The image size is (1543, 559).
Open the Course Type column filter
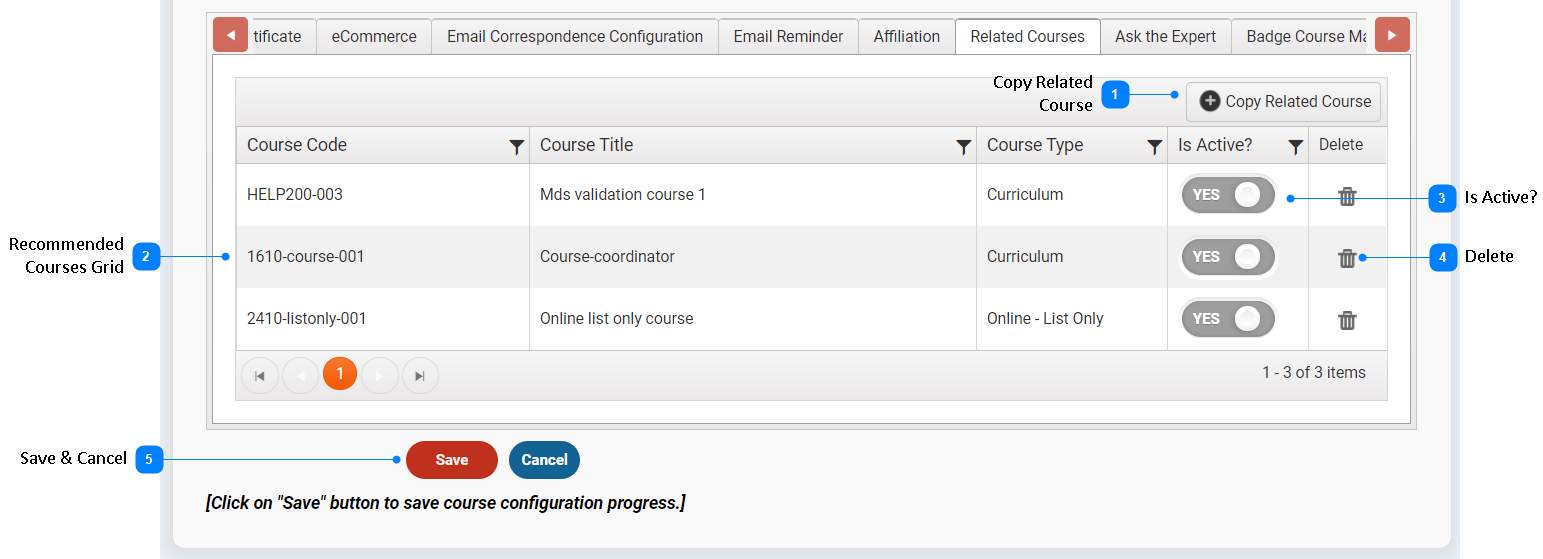pyautogui.click(x=1154, y=147)
